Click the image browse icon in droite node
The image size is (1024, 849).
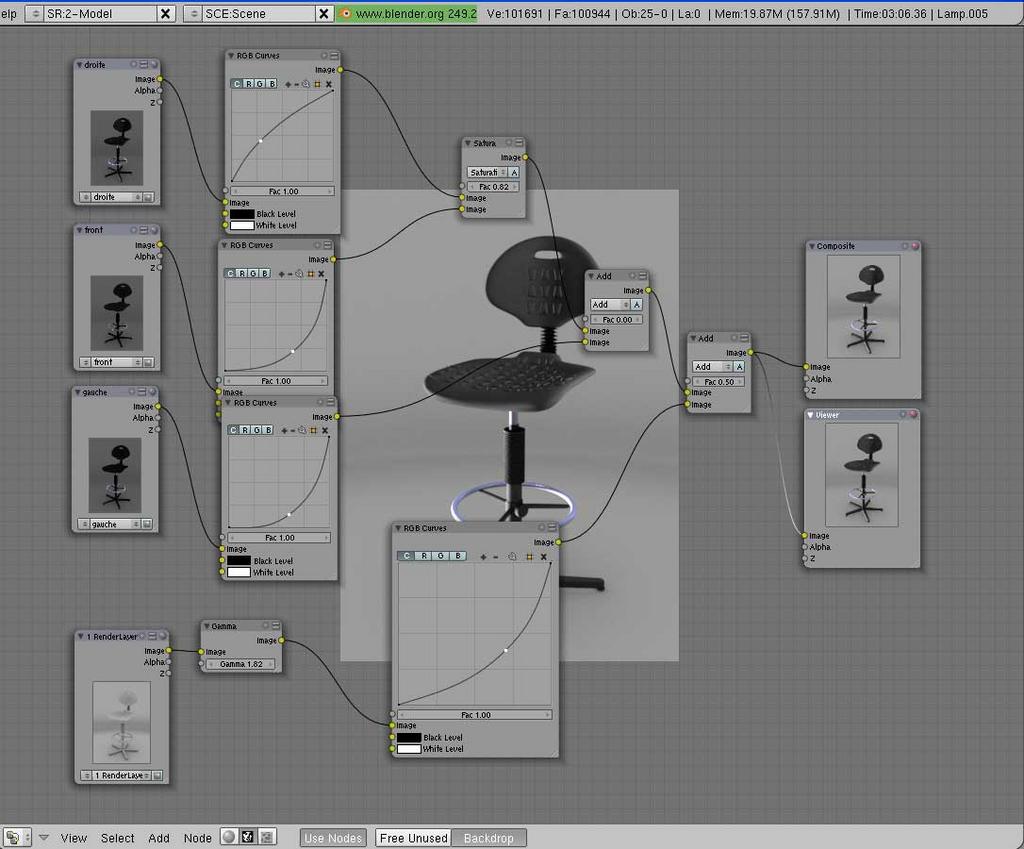tap(148, 197)
